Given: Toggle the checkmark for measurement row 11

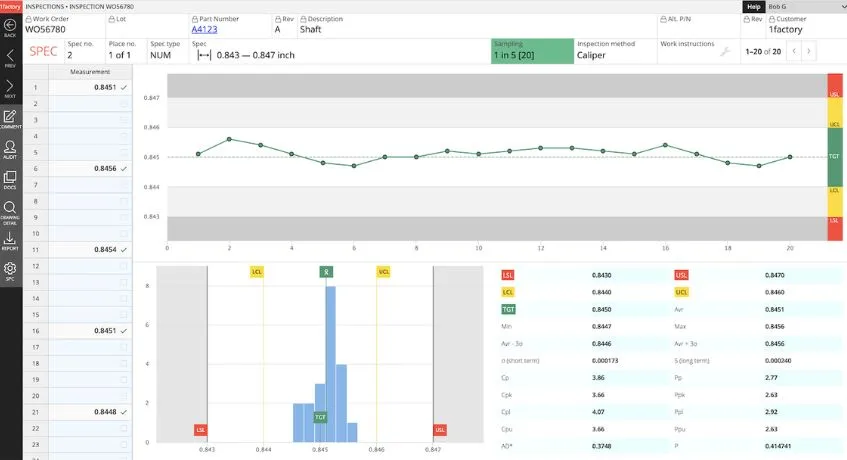Looking at the screenshot, I should 124,249.
